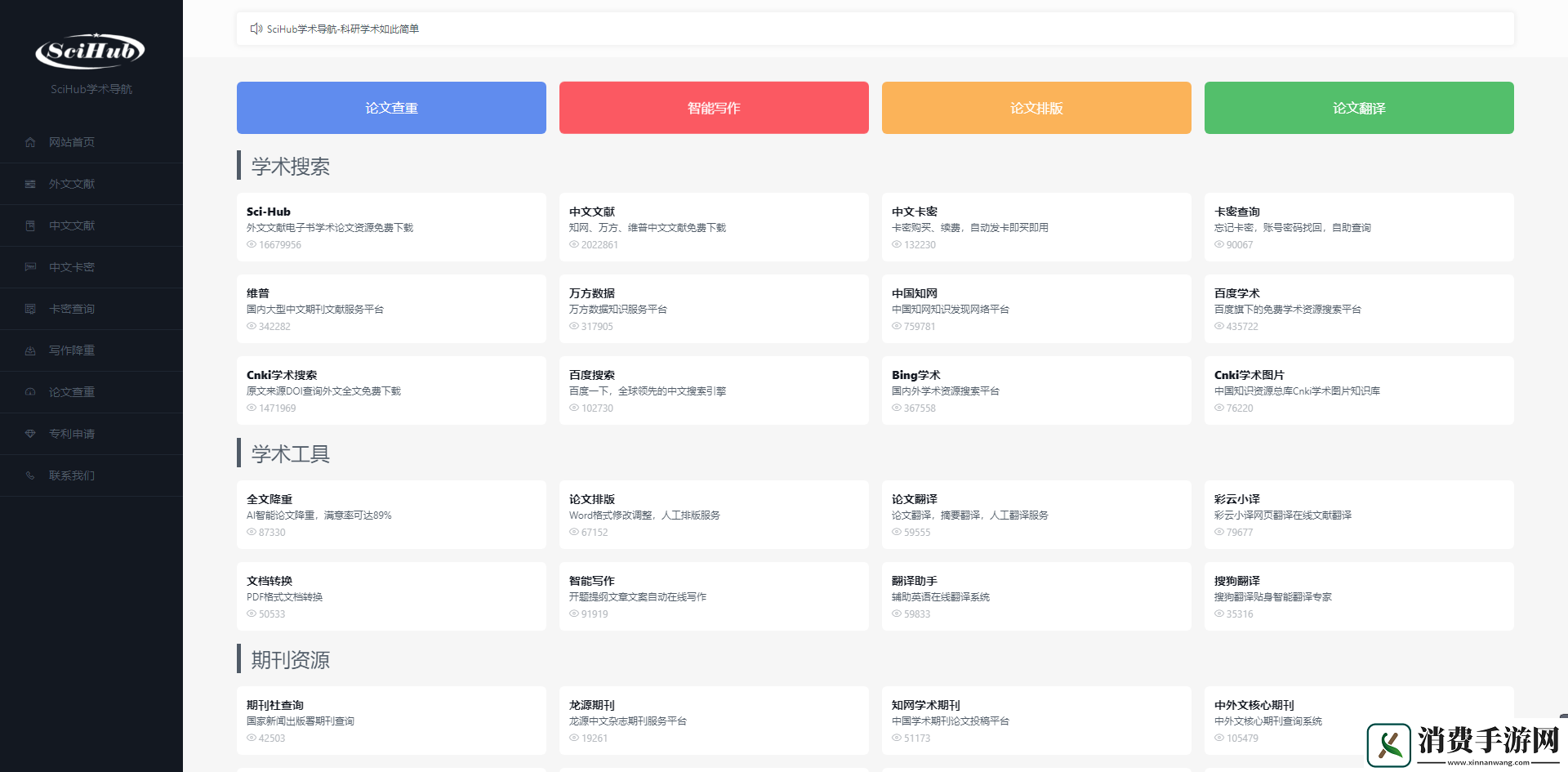
Task: Click the flag icon beside sidebar 中文卡密
Action: (x=30, y=267)
